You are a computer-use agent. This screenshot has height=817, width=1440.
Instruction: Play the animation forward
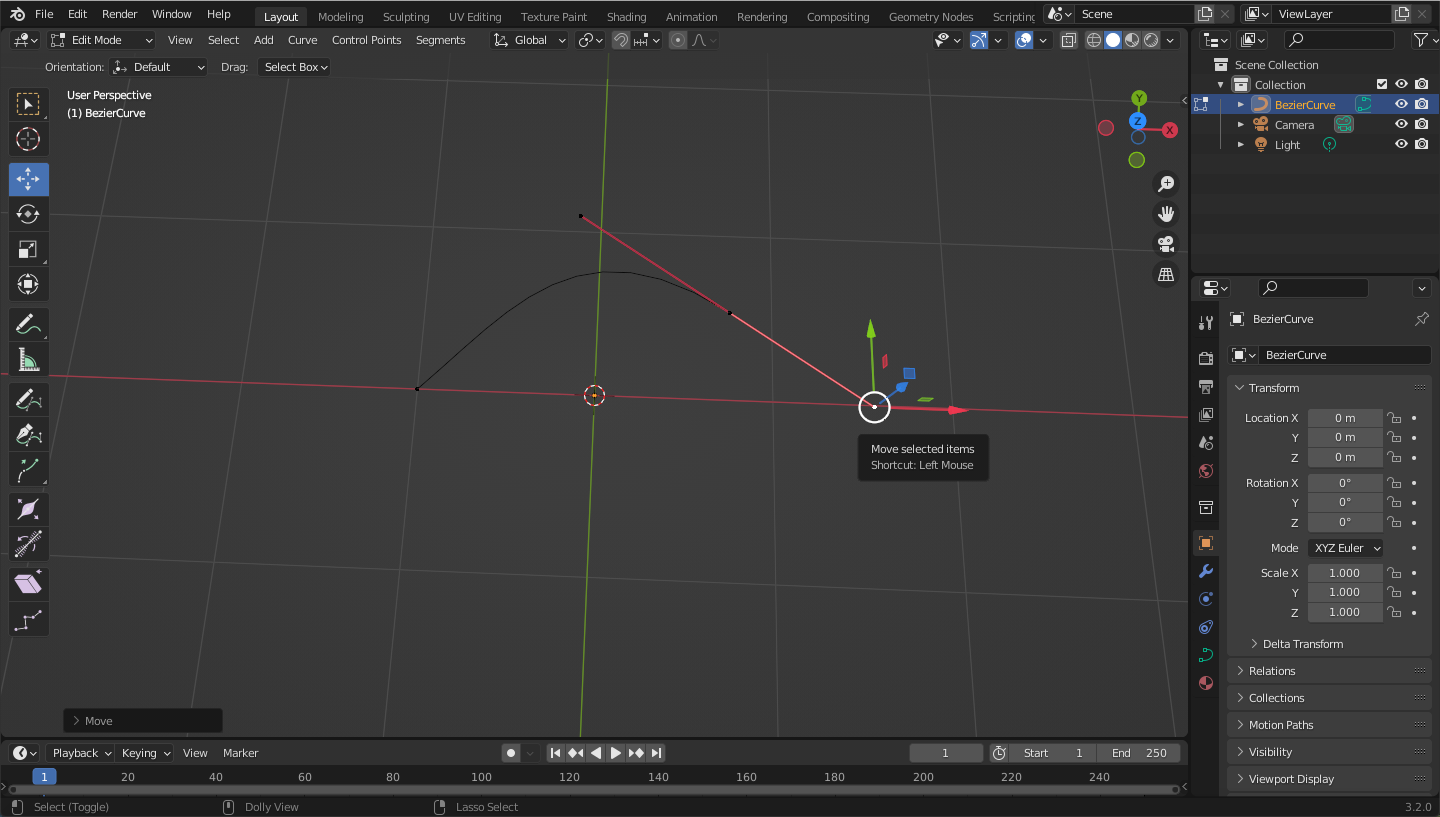(x=616, y=753)
